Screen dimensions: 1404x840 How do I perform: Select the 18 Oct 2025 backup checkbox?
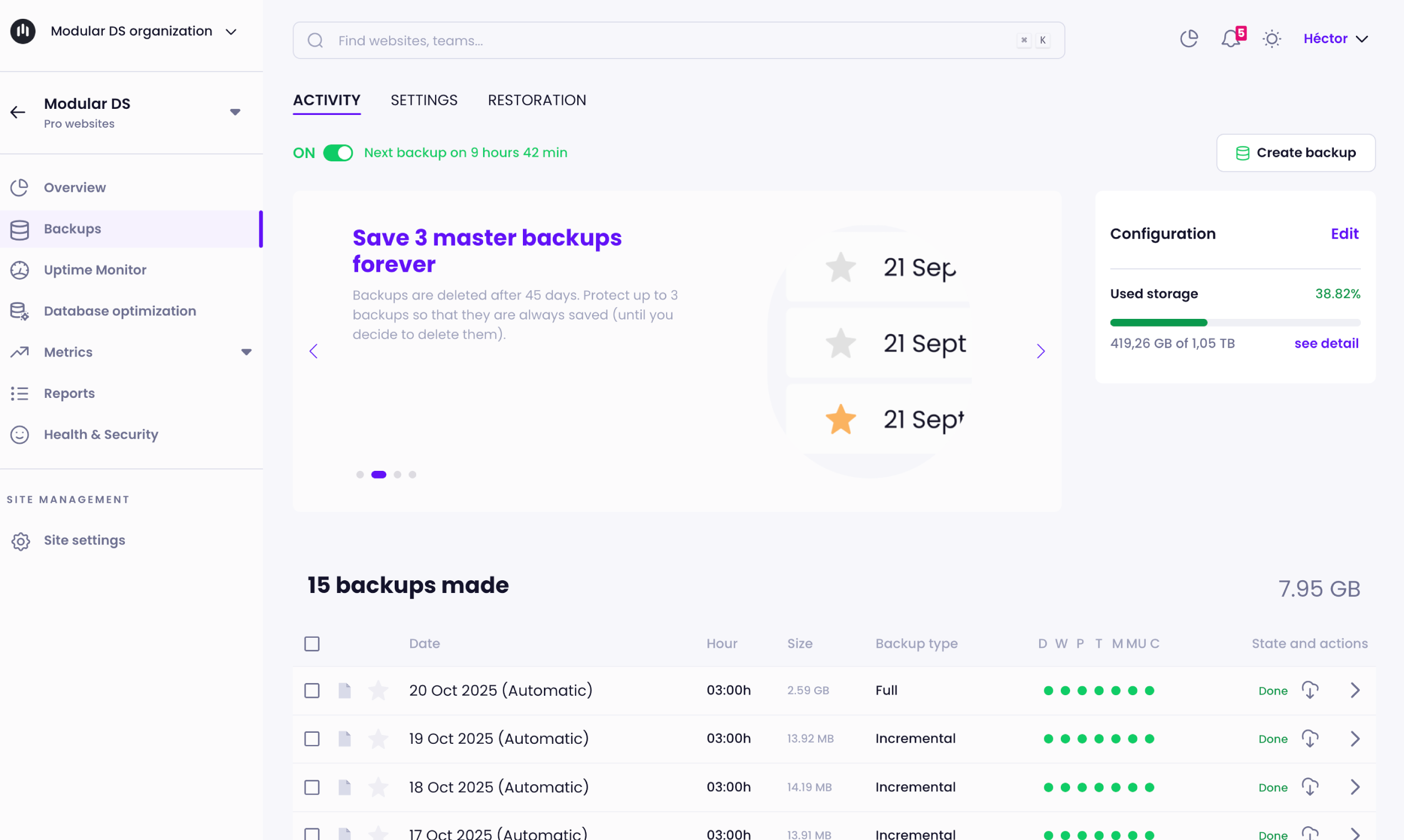pyautogui.click(x=312, y=788)
